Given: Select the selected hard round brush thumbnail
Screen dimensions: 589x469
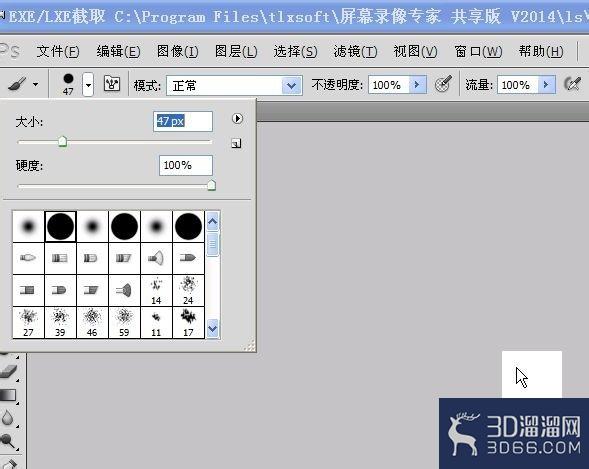Looking at the screenshot, I should [60, 226].
